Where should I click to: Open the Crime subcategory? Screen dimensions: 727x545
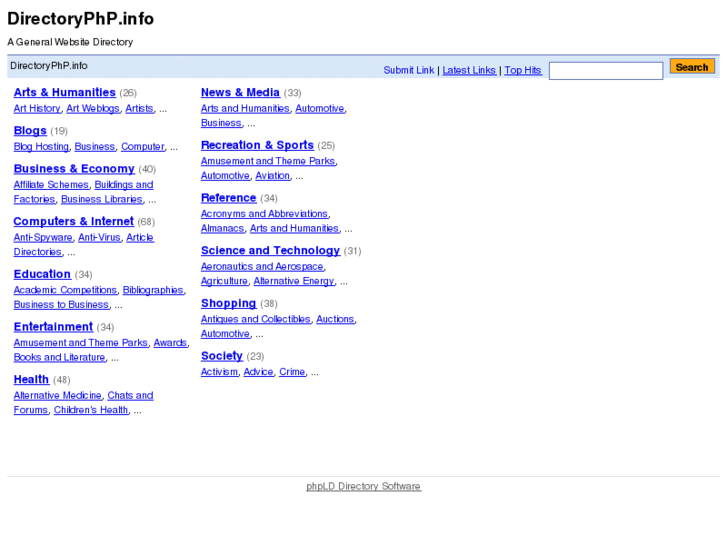(292, 372)
